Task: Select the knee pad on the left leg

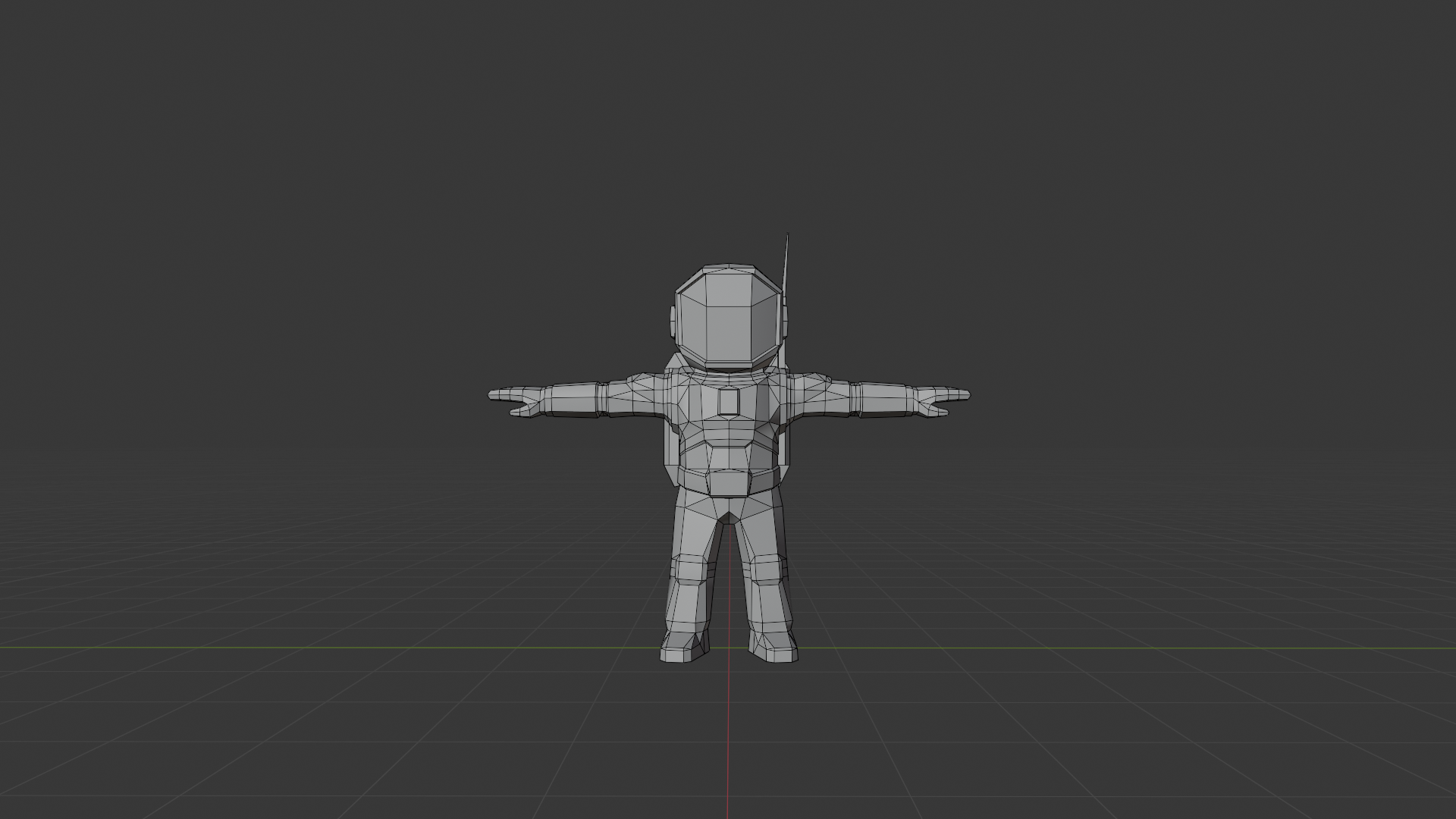Action: 692,569
